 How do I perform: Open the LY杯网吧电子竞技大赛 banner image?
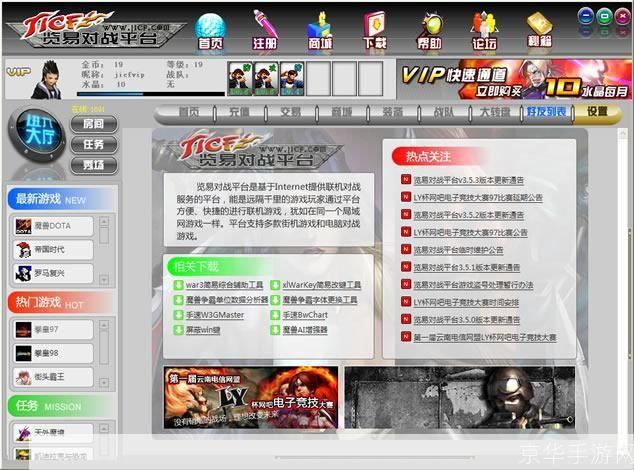(251, 397)
